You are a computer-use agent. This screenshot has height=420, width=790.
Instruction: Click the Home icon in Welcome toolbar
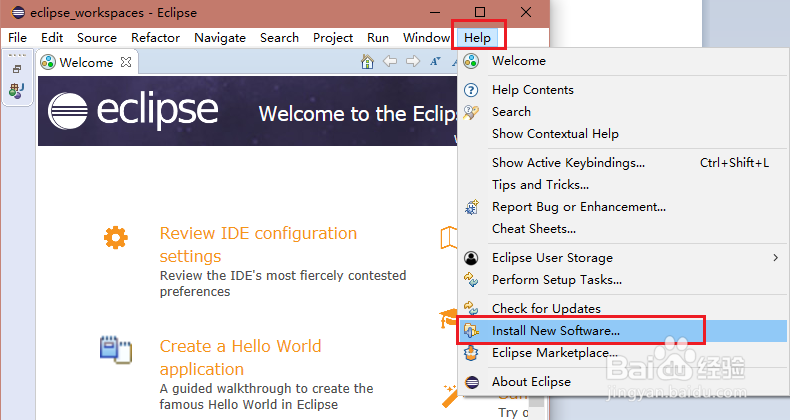(367, 61)
